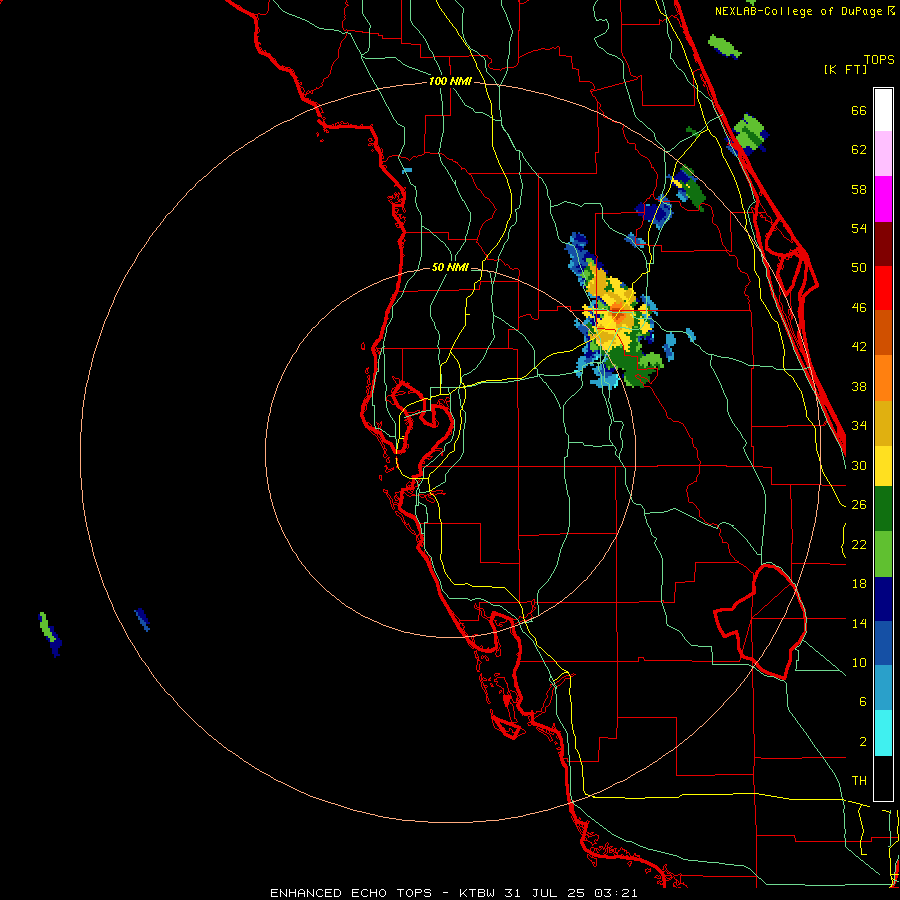Screen dimensions: 900x900
Task: Click the '100 NMI' range ring label
Action: click(x=450, y=81)
